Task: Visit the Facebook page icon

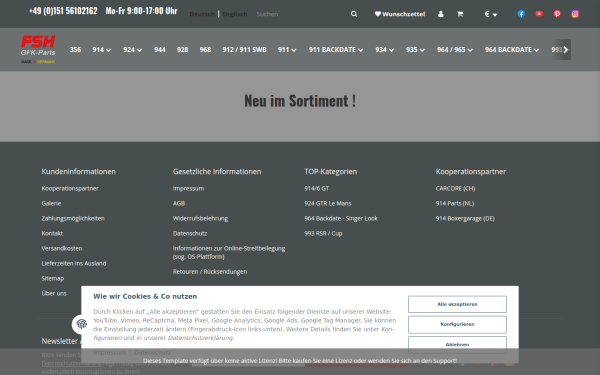Action: [x=521, y=14]
